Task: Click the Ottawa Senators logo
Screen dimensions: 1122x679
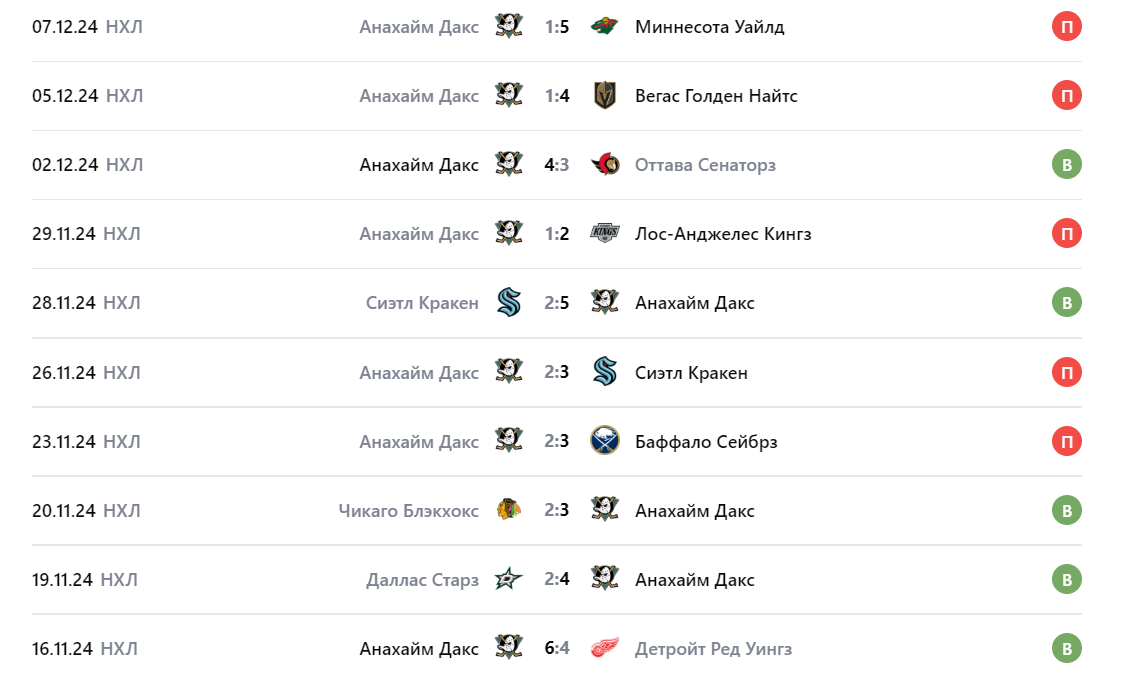Action: point(604,164)
